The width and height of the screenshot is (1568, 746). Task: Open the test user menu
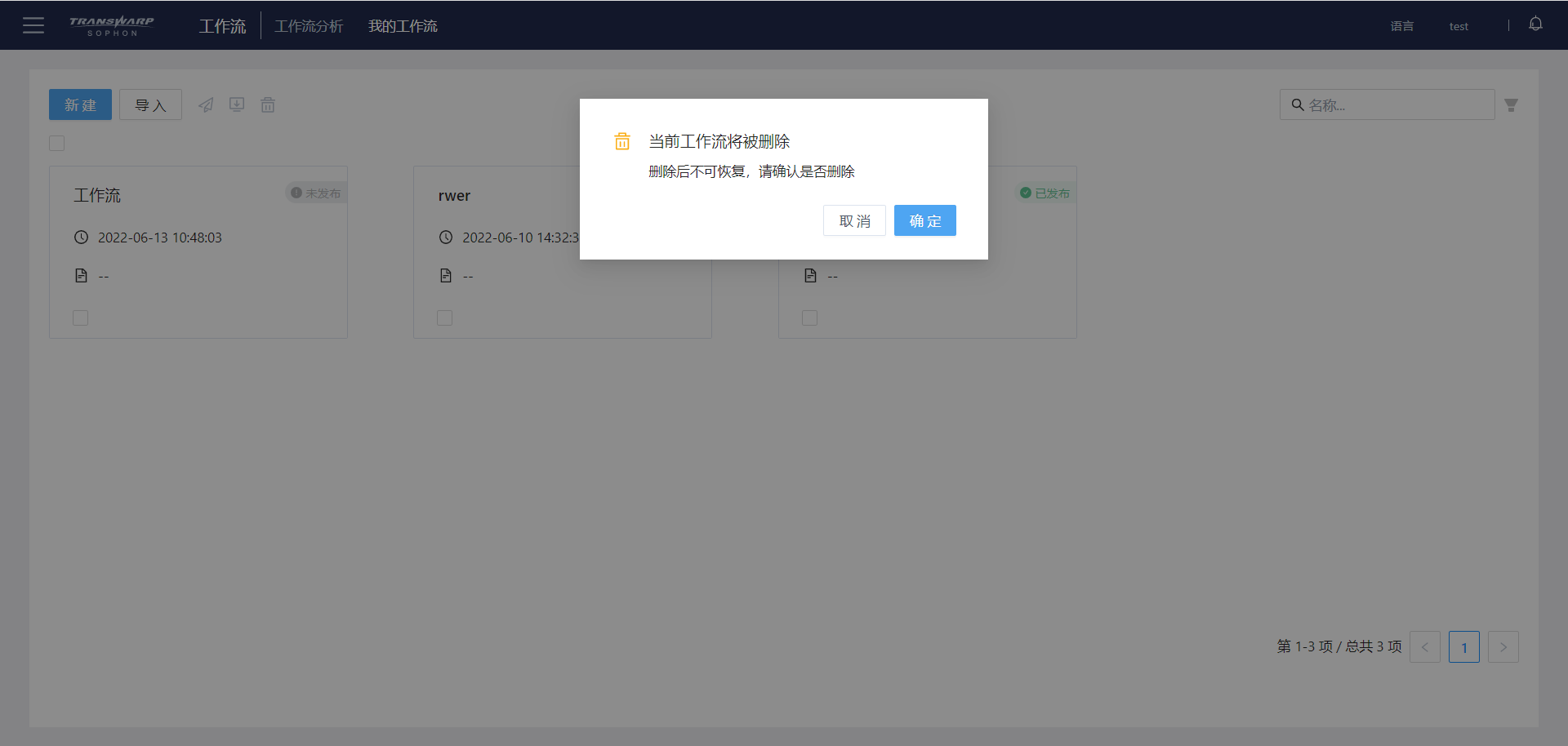(x=1459, y=26)
